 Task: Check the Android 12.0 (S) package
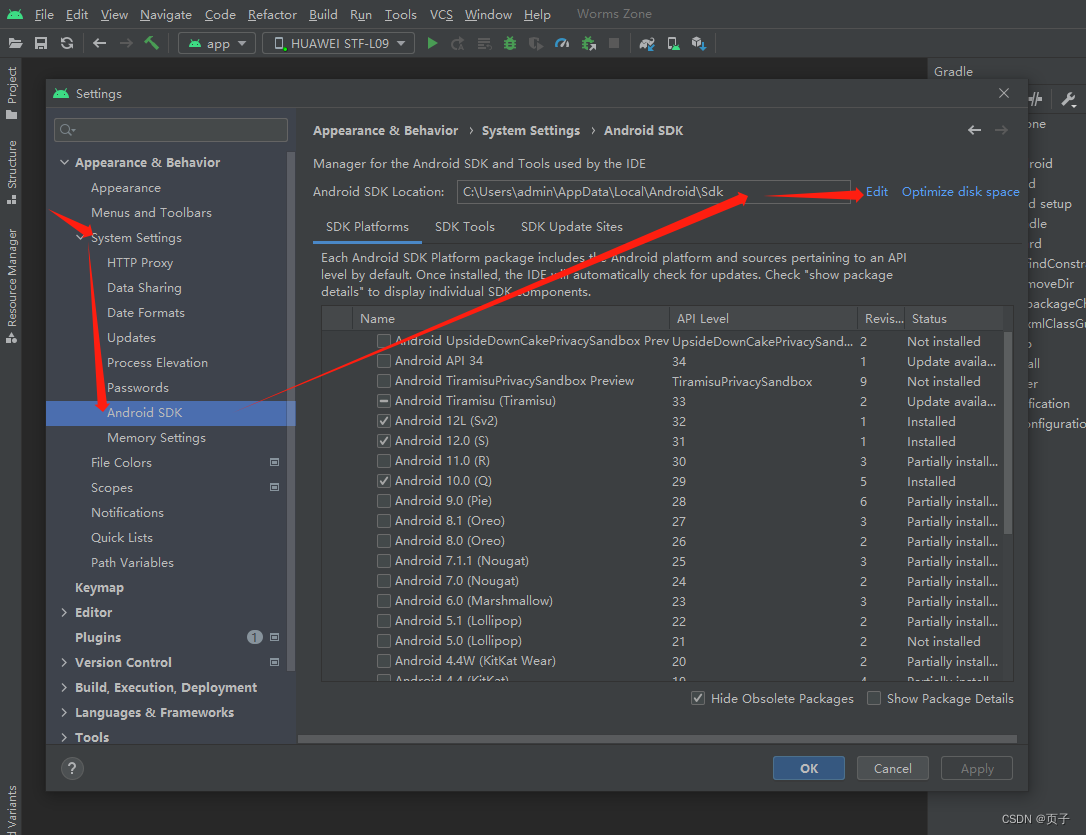click(383, 440)
